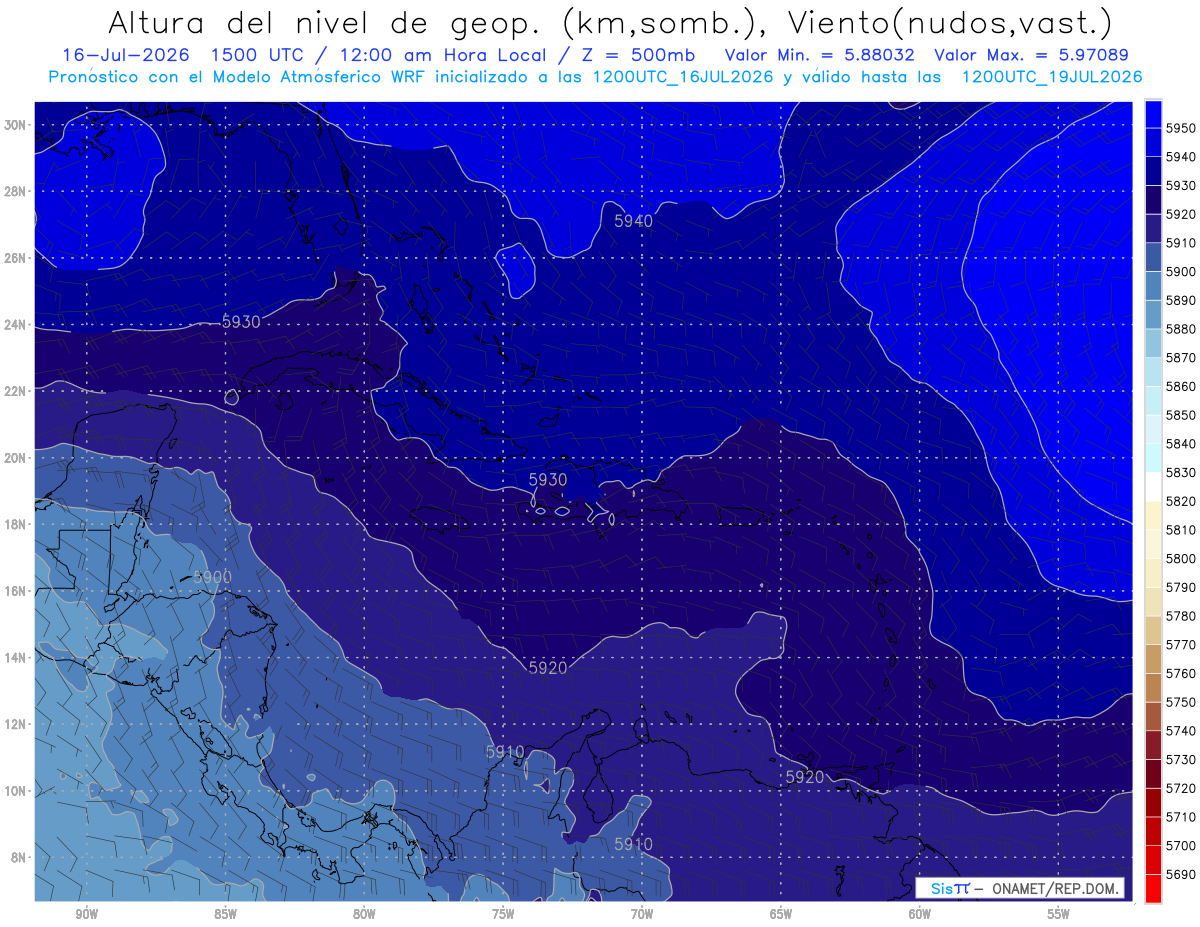Click the 18N latitude label
1200x927 pixels.
click(x=15, y=524)
